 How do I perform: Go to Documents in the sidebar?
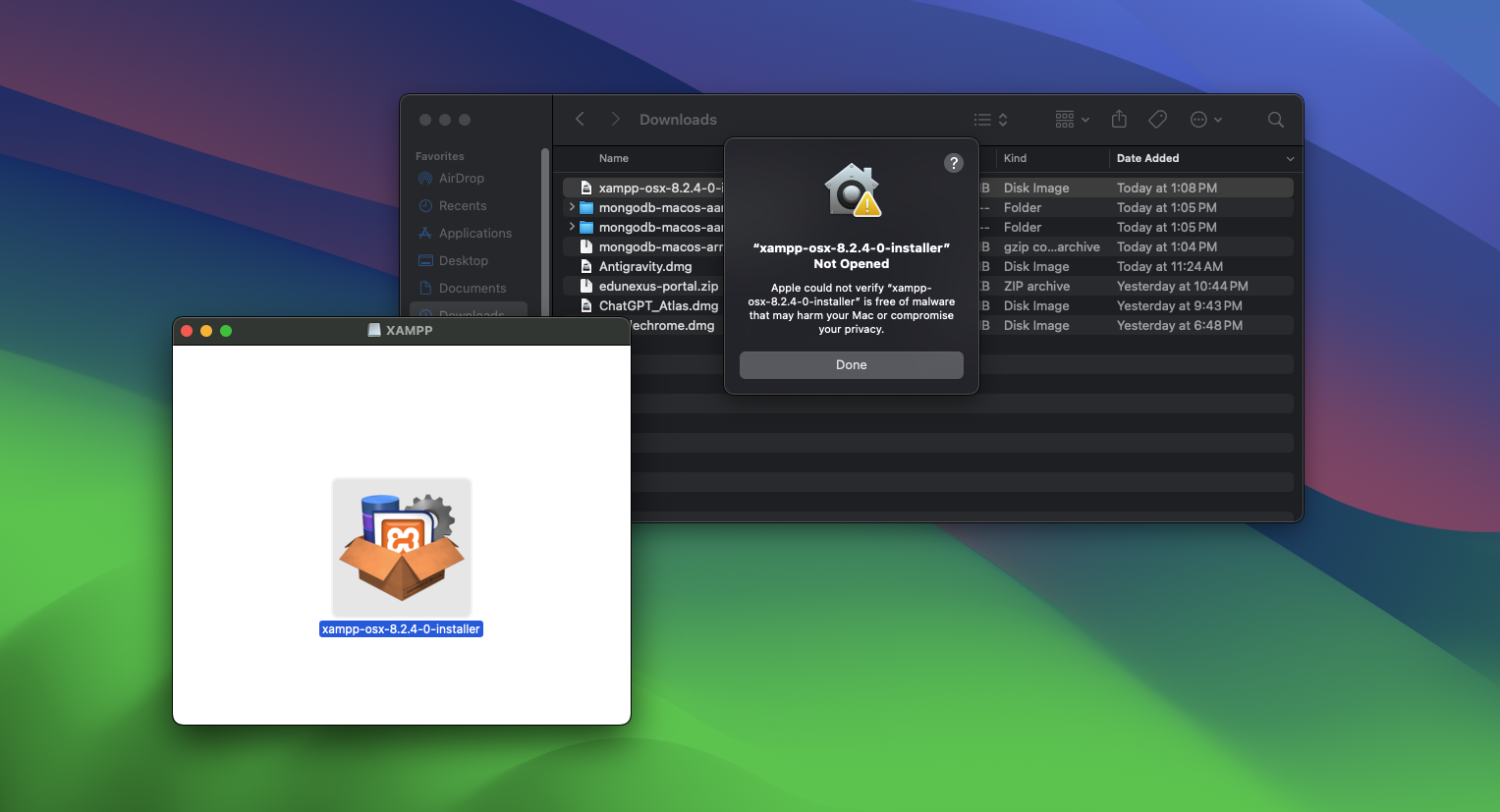pyautogui.click(x=472, y=289)
